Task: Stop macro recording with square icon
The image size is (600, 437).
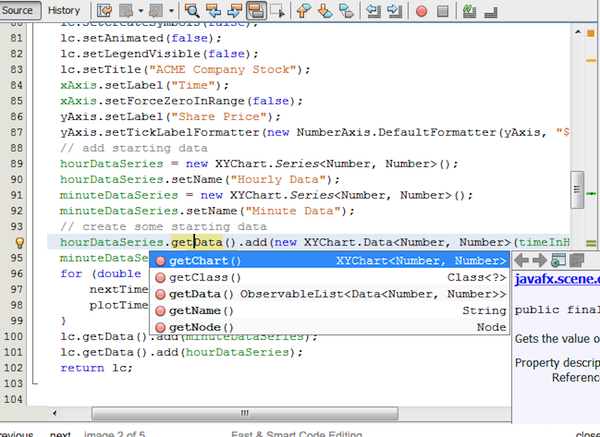Action: [445, 11]
